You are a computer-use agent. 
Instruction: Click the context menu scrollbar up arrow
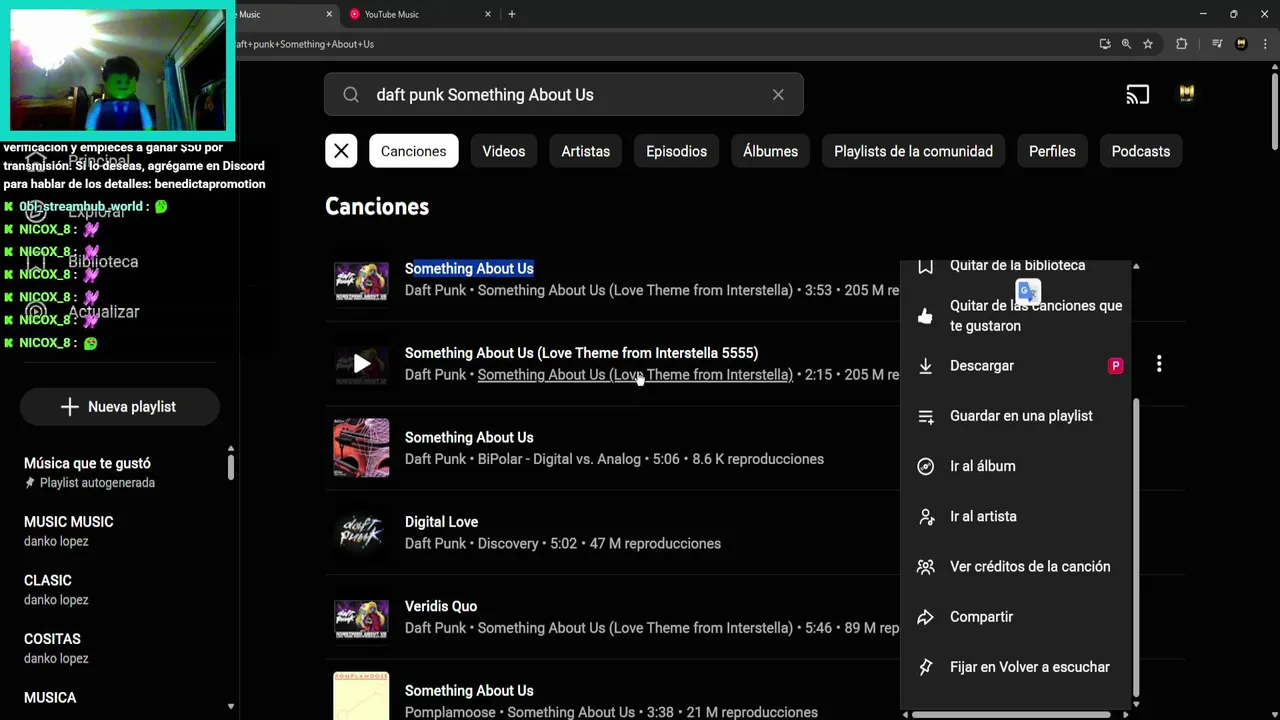(1136, 267)
